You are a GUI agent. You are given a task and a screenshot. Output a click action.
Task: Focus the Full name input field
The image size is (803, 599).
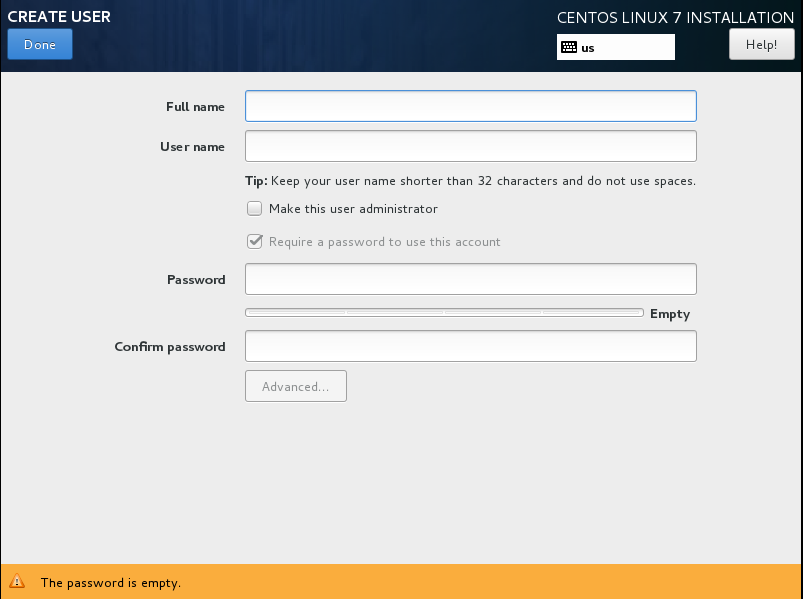(471, 106)
